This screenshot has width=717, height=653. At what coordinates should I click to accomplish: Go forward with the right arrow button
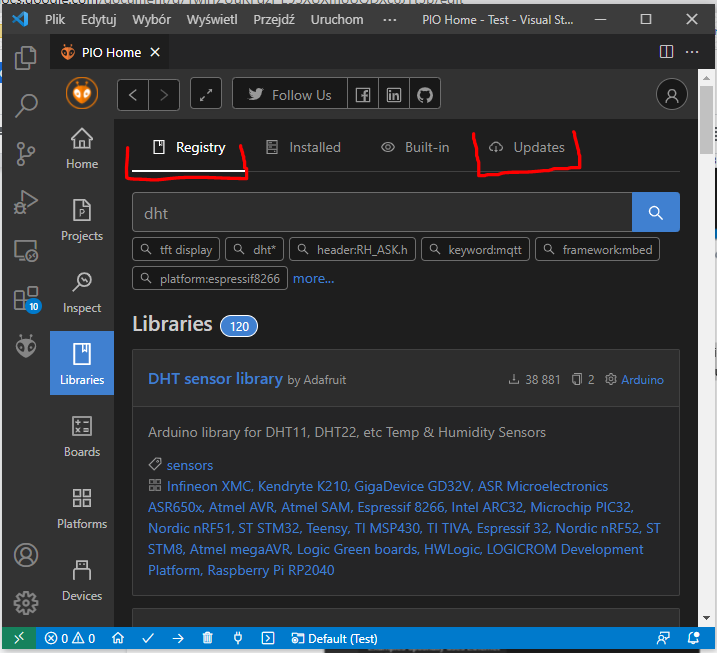[x=164, y=95]
